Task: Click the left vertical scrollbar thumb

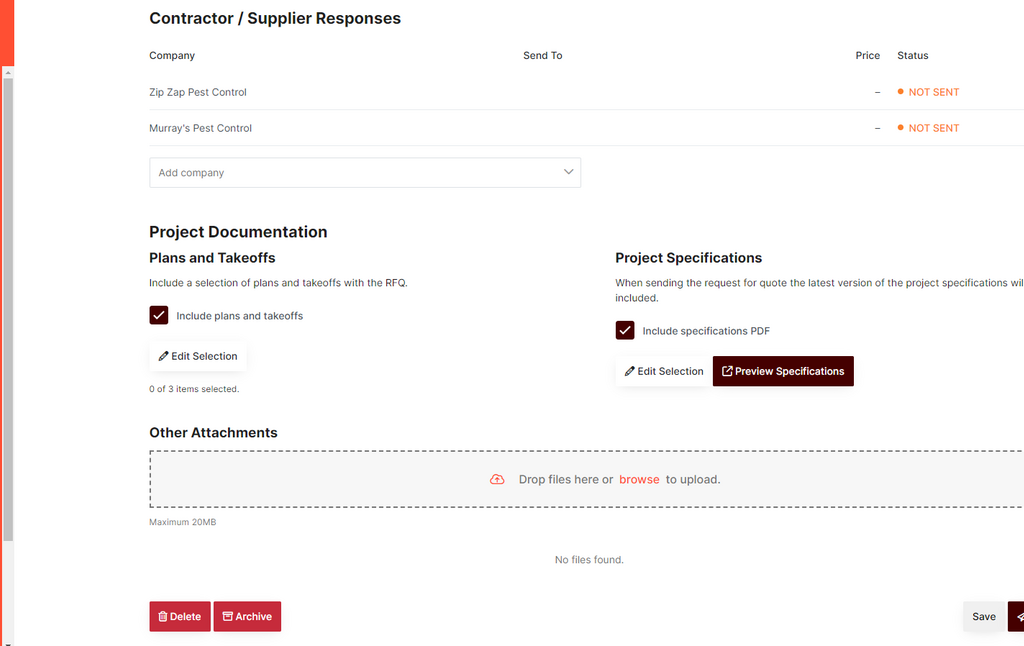Action: [x=8, y=300]
